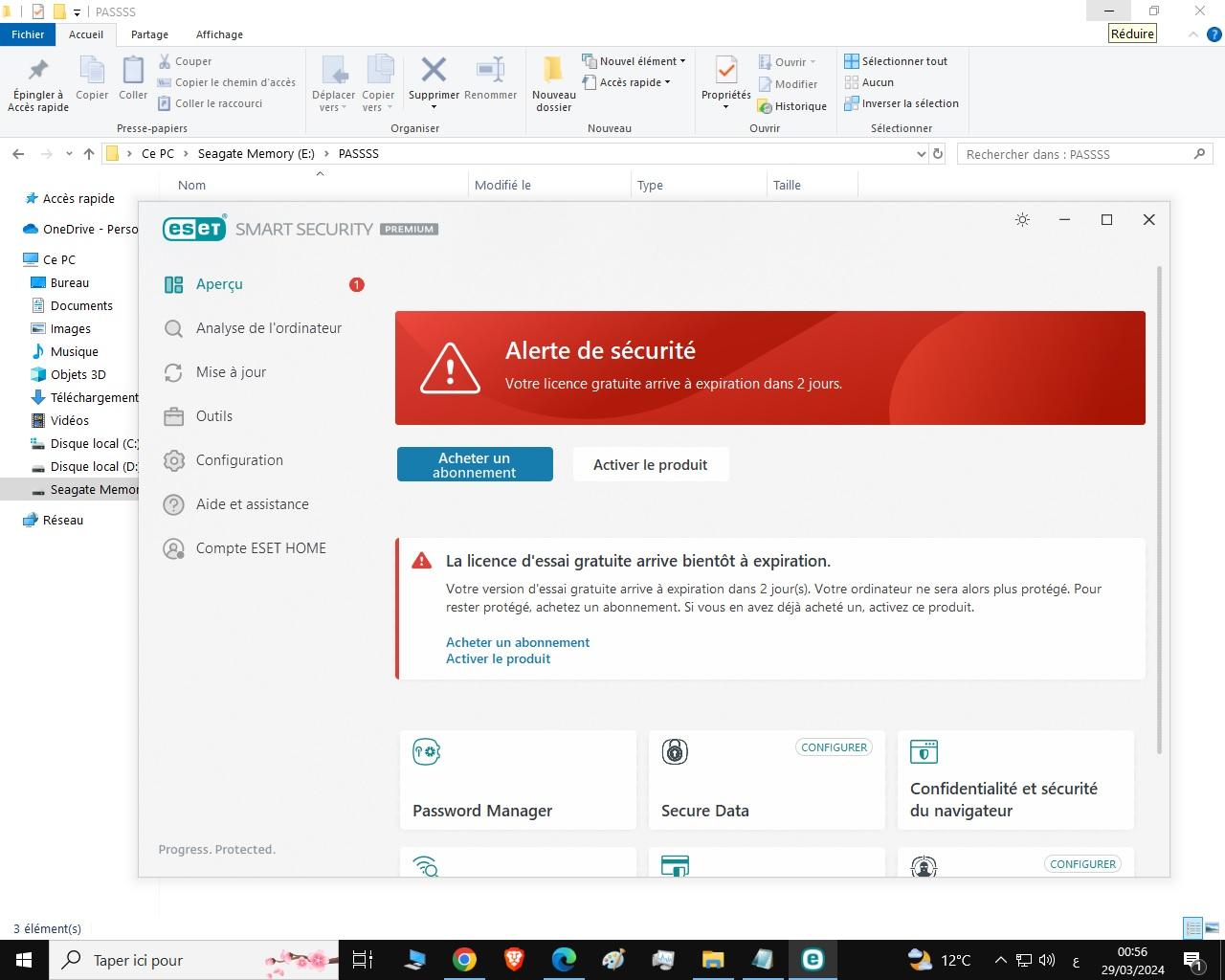This screenshot has height=980, width=1225.
Task: Open Compte ESET HOME
Action: pyautogui.click(x=260, y=548)
